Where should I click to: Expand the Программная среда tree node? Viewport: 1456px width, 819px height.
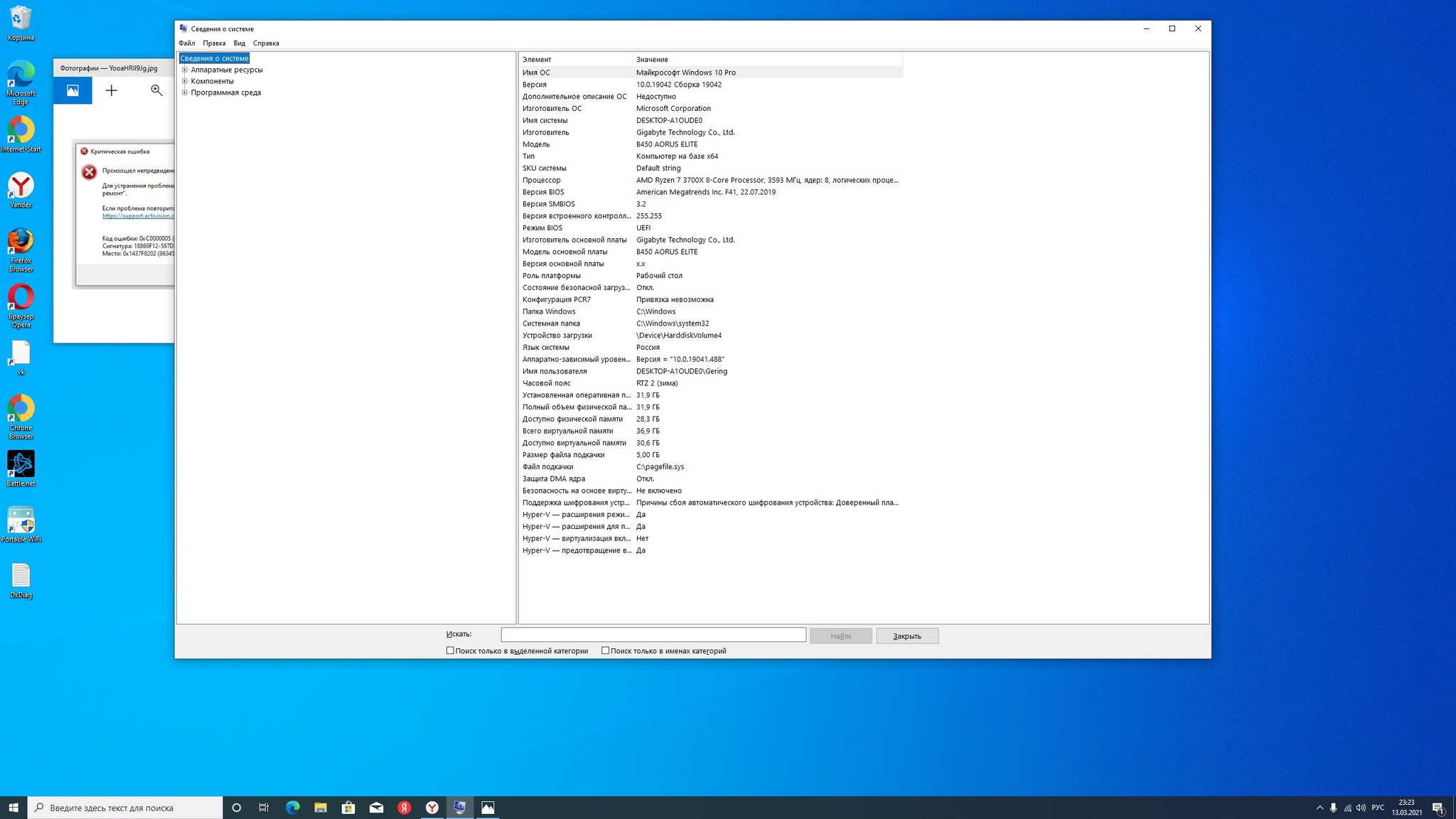185,92
